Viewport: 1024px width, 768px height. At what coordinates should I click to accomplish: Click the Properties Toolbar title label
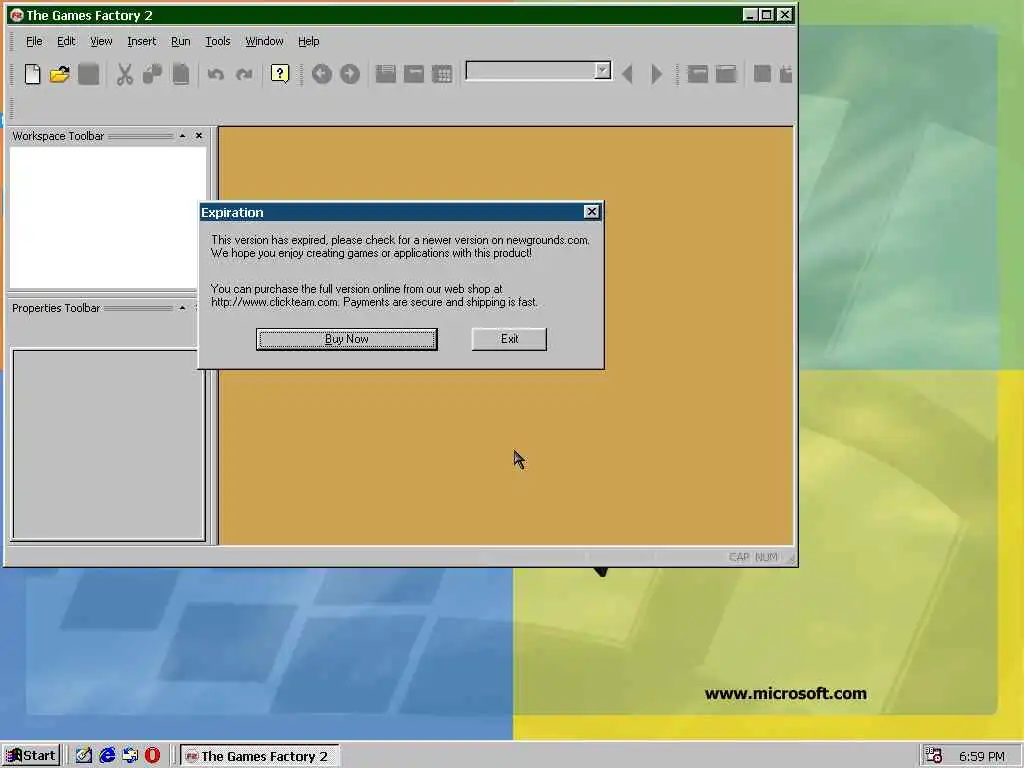coord(56,308)
